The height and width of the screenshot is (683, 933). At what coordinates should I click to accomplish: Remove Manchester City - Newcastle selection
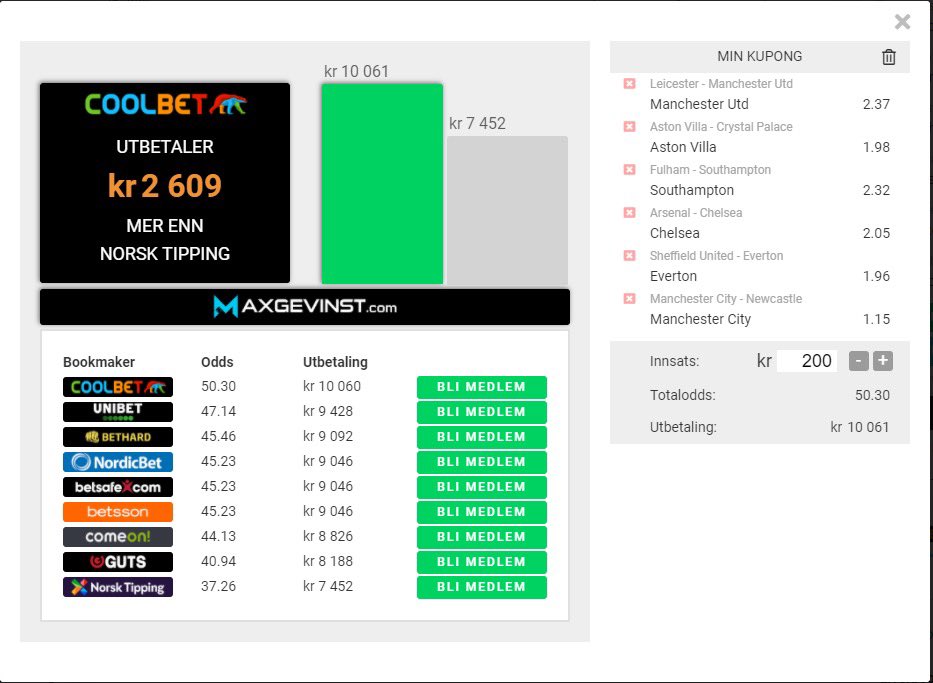[629, 298]
